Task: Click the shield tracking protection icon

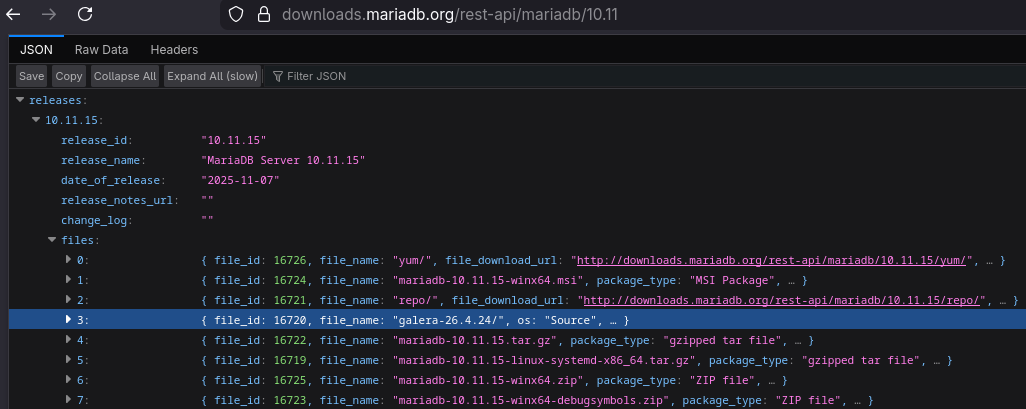Action: click(236, 15)
